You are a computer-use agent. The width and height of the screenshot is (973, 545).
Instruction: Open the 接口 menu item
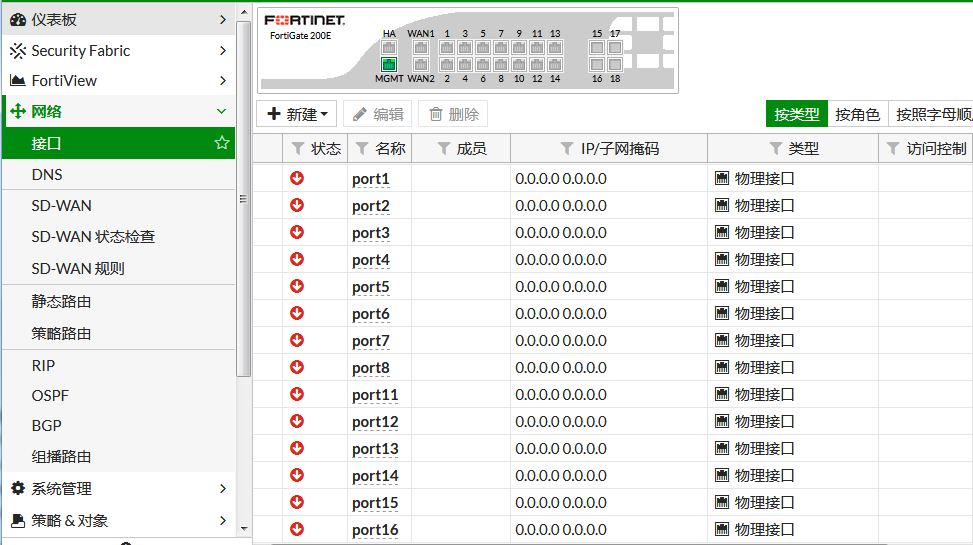(119, 143)
